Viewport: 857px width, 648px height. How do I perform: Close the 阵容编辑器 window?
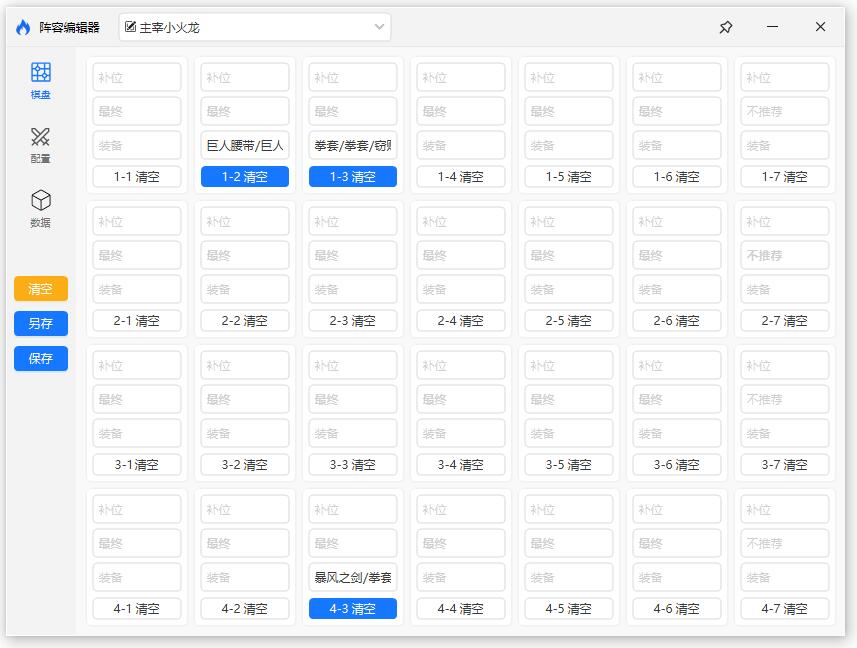[820, 28]
